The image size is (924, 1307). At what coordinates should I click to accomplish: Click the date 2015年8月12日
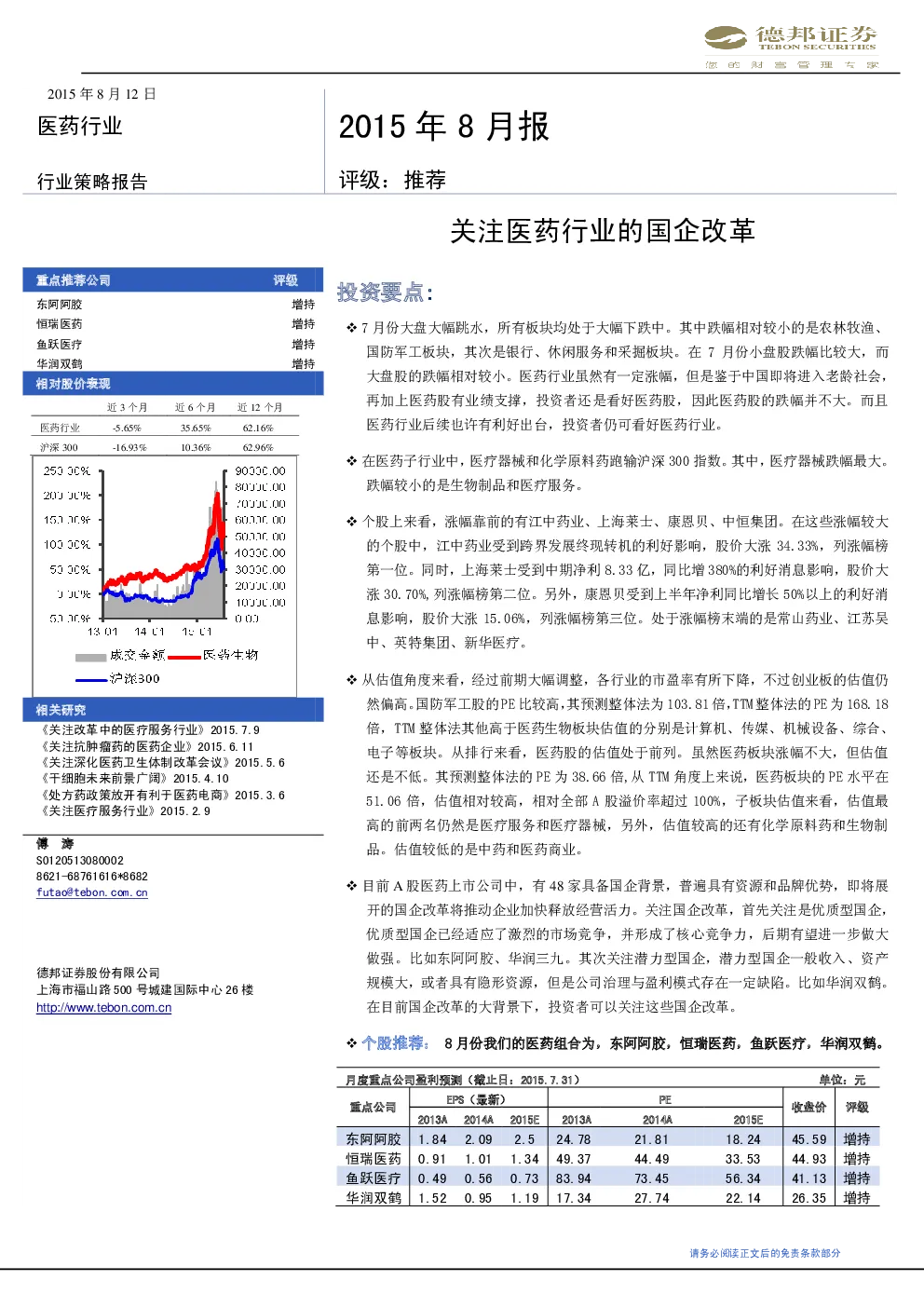point(102,94)
